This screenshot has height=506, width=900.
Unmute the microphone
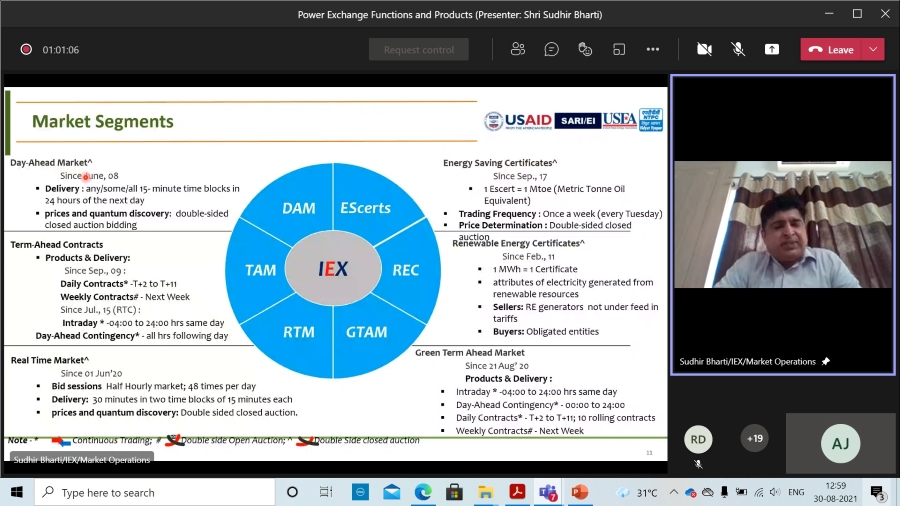(x=738, y=49)
